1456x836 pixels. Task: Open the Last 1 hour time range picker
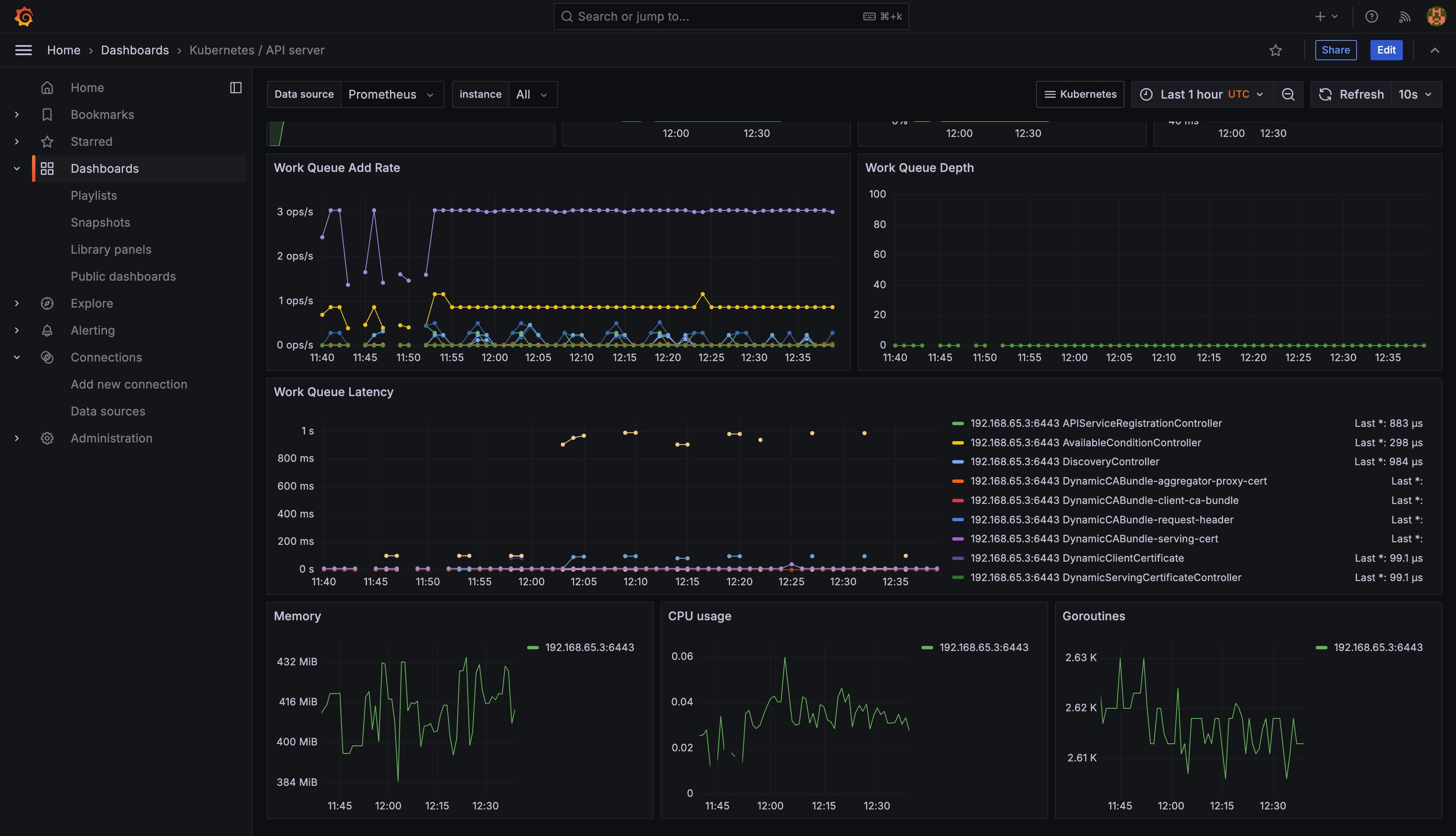click(x=1202, y=94)
